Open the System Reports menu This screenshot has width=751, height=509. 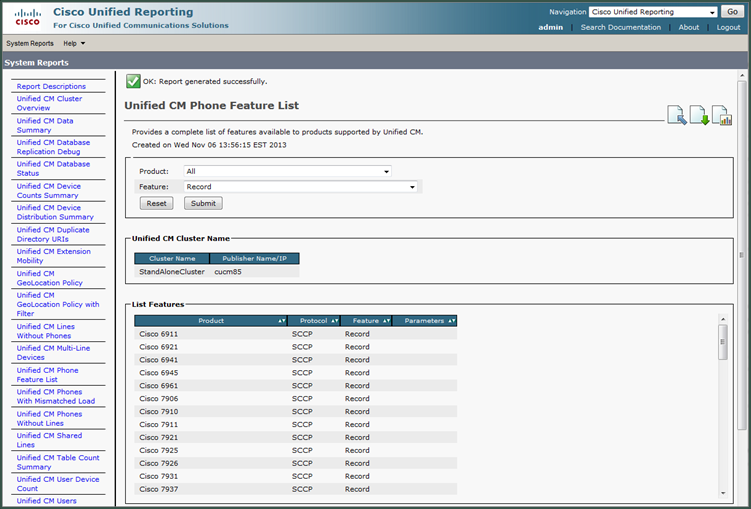point(30,43)
